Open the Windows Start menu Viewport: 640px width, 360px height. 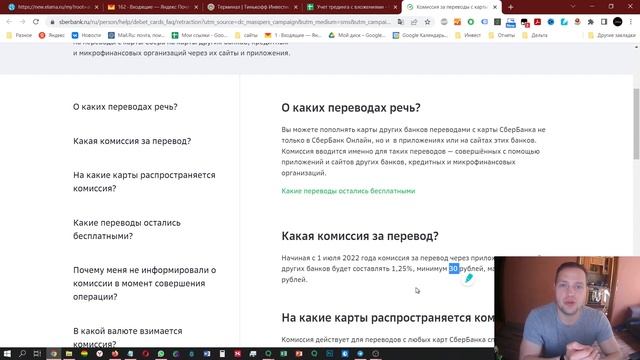7,353
